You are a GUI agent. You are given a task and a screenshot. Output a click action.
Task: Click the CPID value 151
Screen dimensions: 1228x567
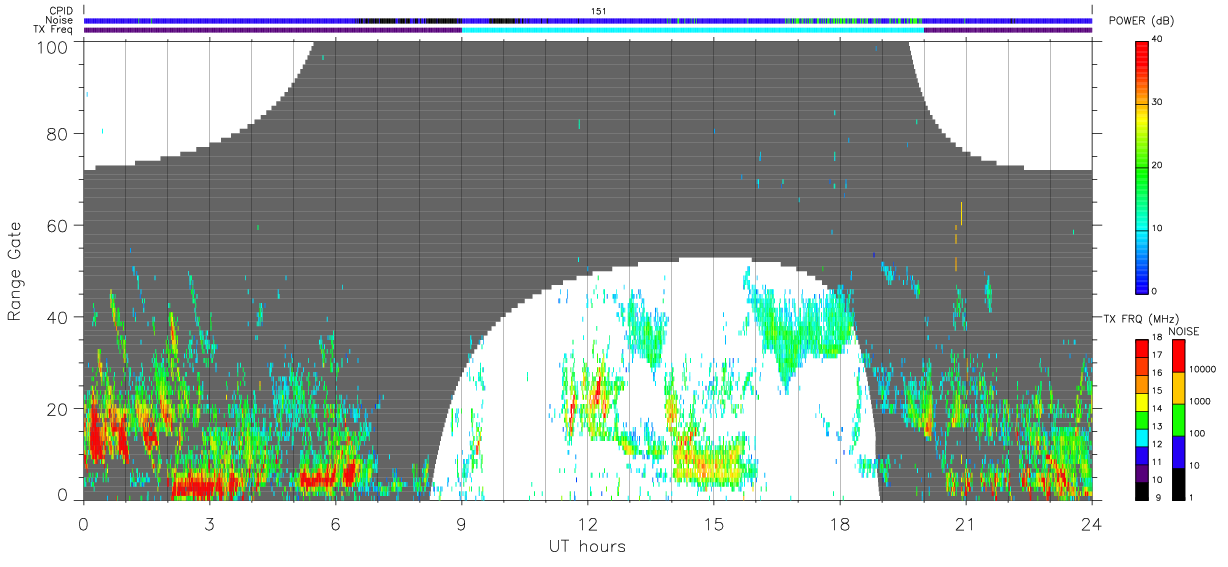(x=599, y=11)
